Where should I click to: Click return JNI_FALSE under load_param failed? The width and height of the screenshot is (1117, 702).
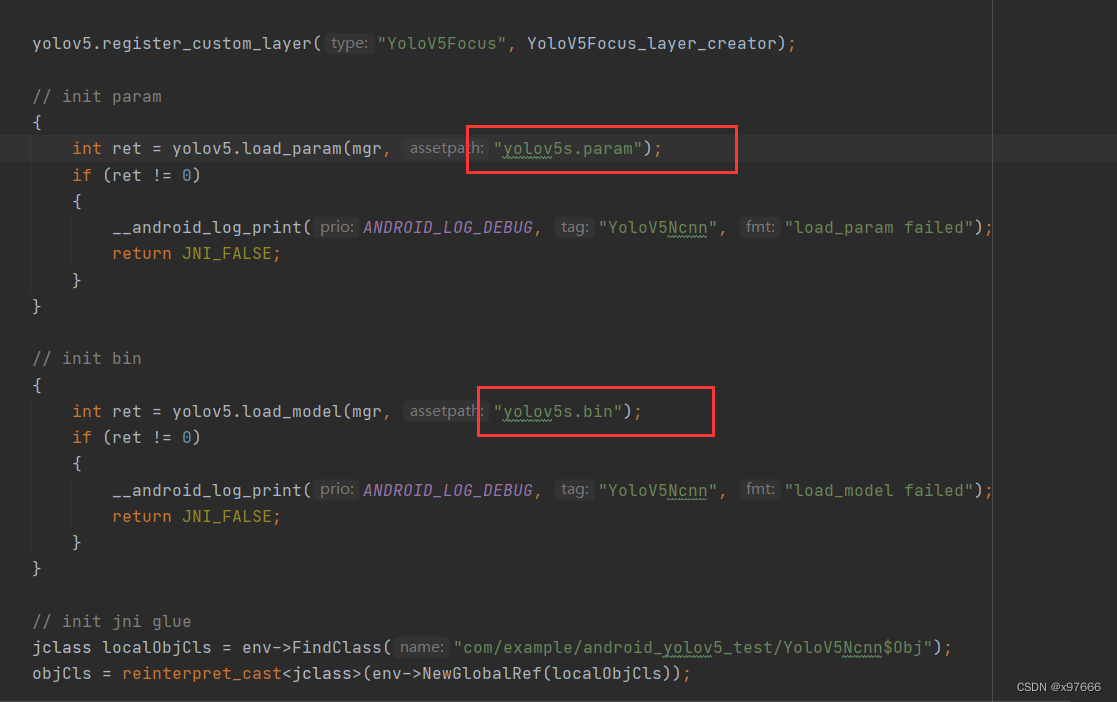(197, 254)
